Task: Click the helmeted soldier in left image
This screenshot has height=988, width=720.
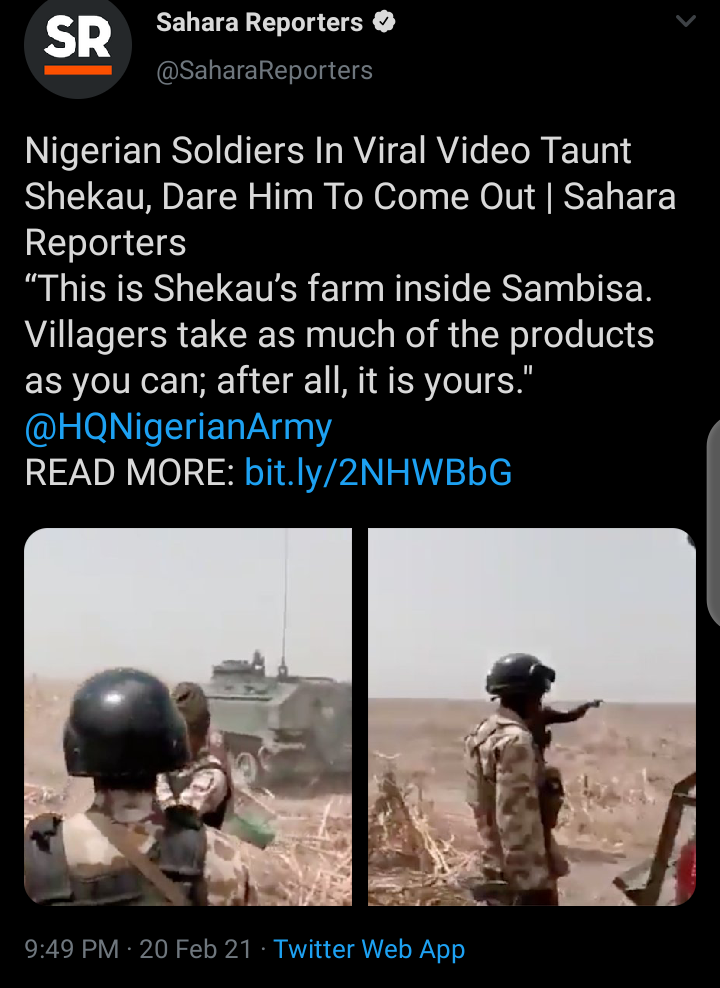Action: tap(120, 788)
